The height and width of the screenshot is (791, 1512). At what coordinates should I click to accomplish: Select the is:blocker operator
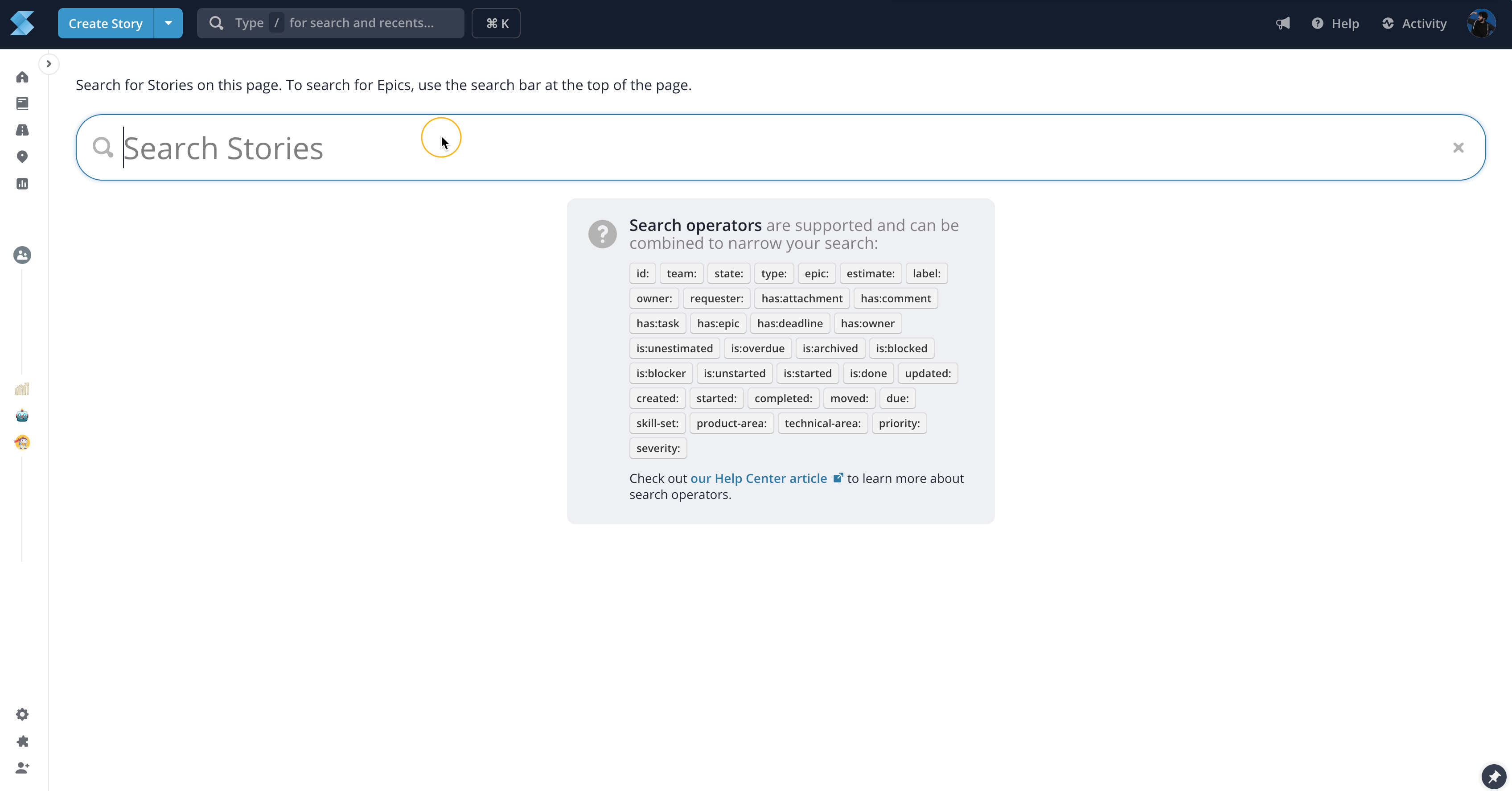[x=661, y=374]
